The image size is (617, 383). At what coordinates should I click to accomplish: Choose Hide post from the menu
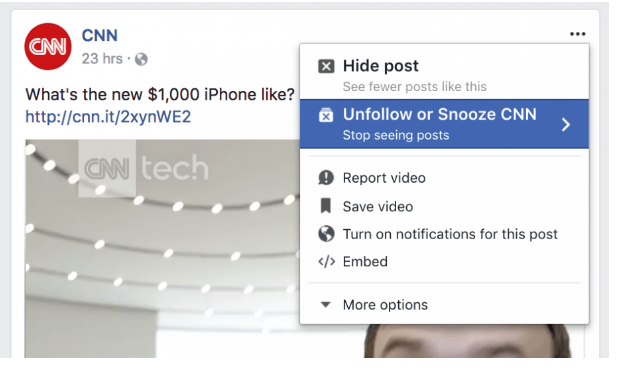(444, 75)
